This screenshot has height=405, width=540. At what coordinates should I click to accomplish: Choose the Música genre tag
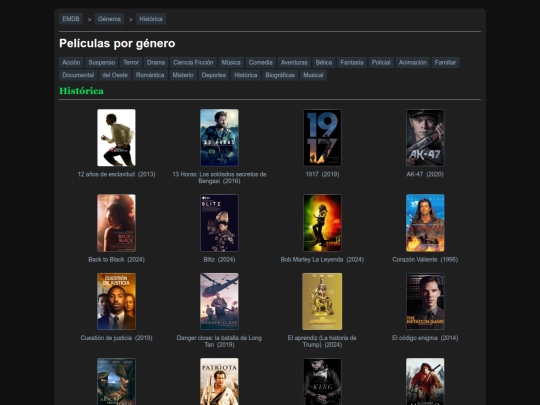tap(231, 62)
